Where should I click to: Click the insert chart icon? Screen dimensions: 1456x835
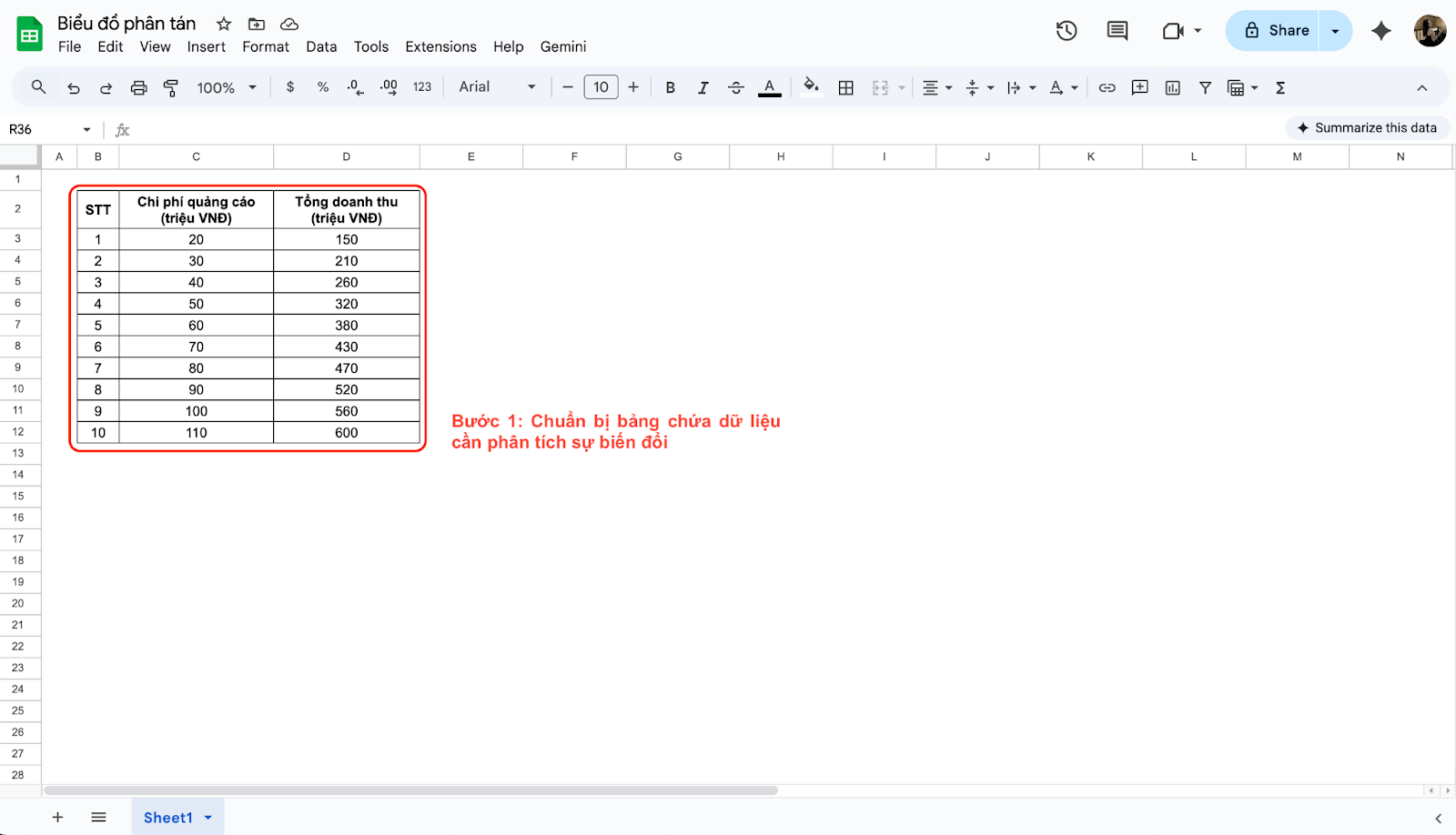pyautogui.click(x=1173, y=87)
